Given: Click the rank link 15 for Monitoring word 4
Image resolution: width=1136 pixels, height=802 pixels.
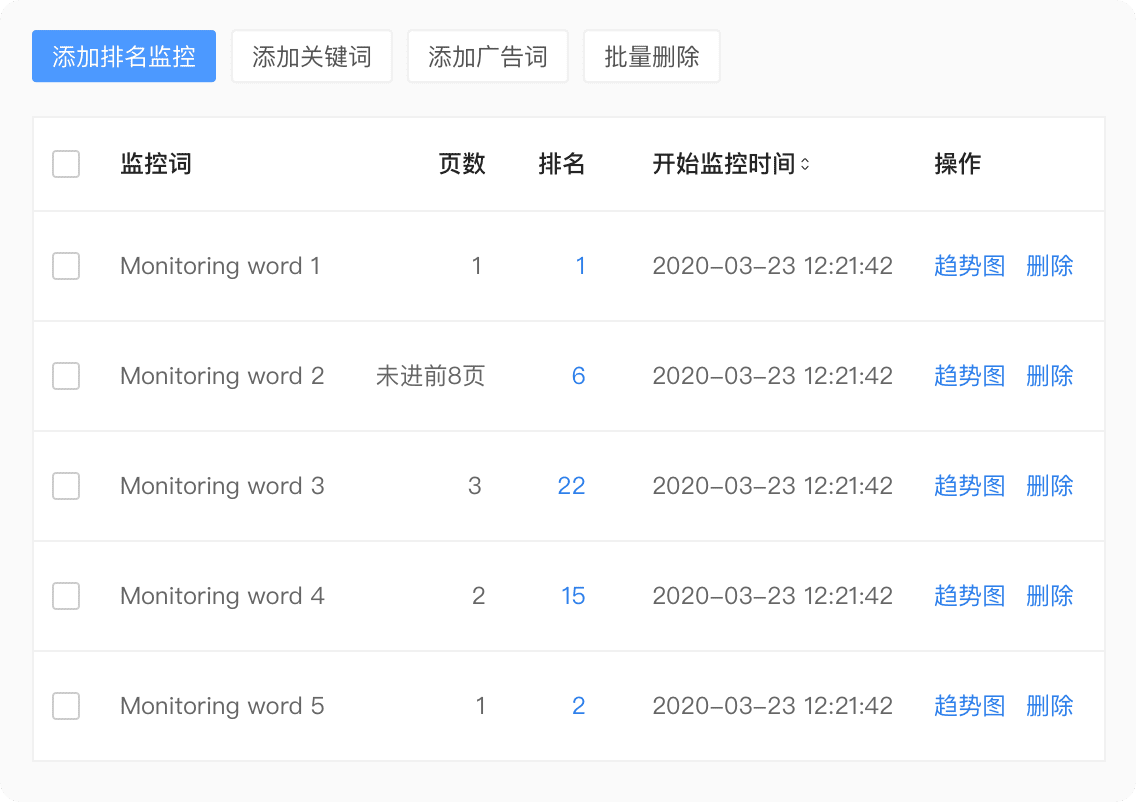Looking at the screenshot, I should click(x=573, y=596).
